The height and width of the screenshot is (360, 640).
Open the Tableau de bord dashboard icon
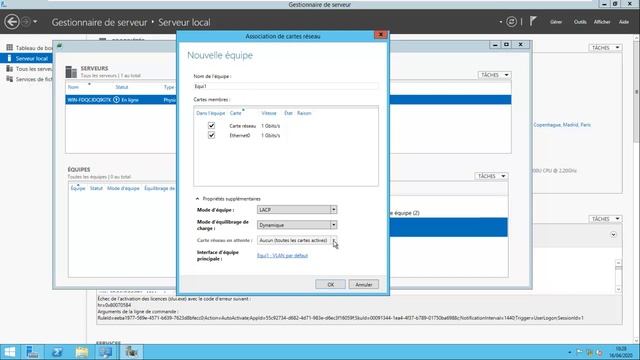point(9,48)
